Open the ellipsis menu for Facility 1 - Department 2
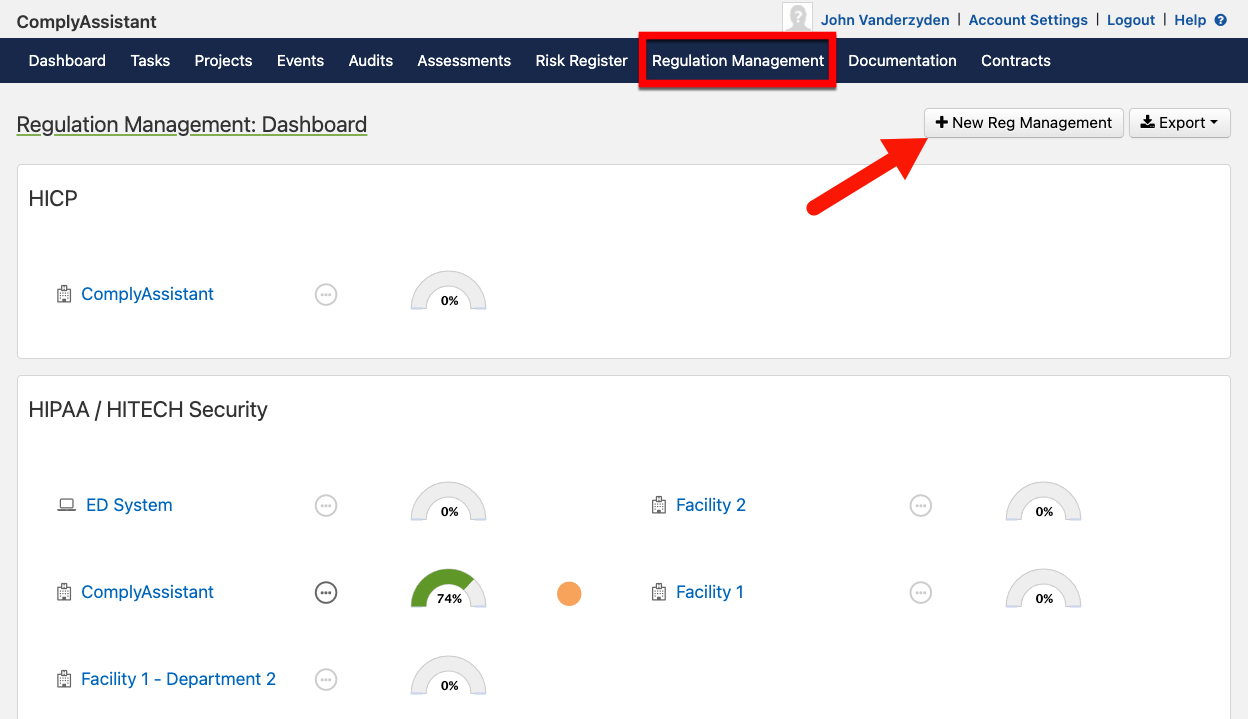Screen dimensions: 1248x719 pos(326,679)
